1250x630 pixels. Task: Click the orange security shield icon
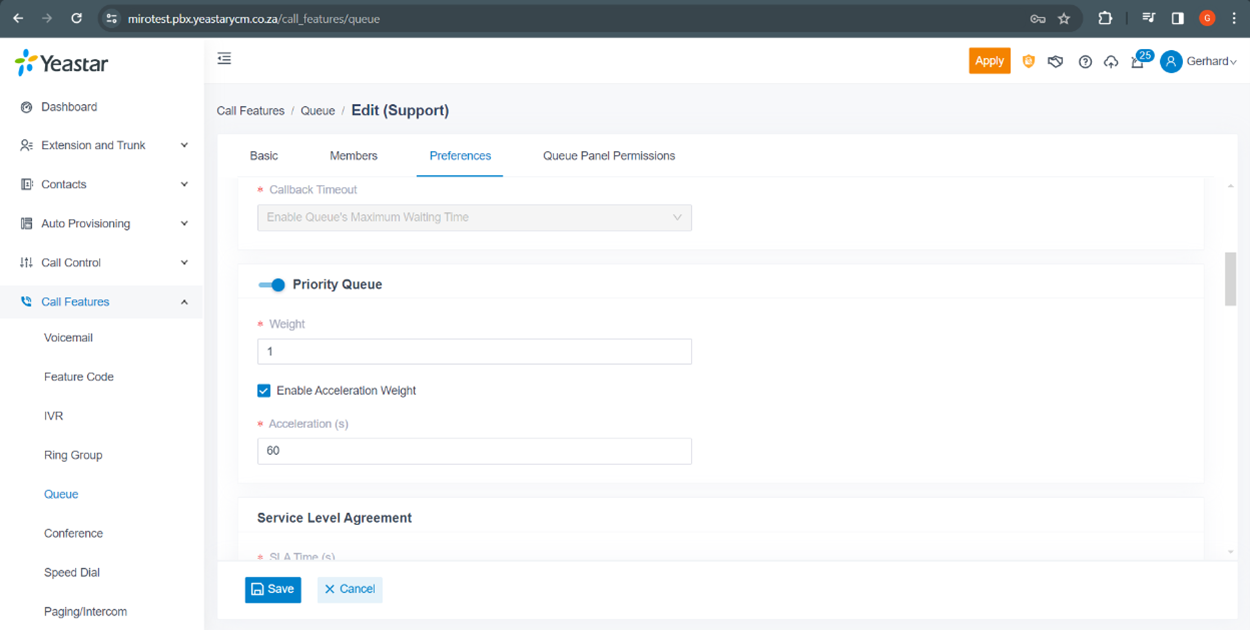coord(1028,61)
